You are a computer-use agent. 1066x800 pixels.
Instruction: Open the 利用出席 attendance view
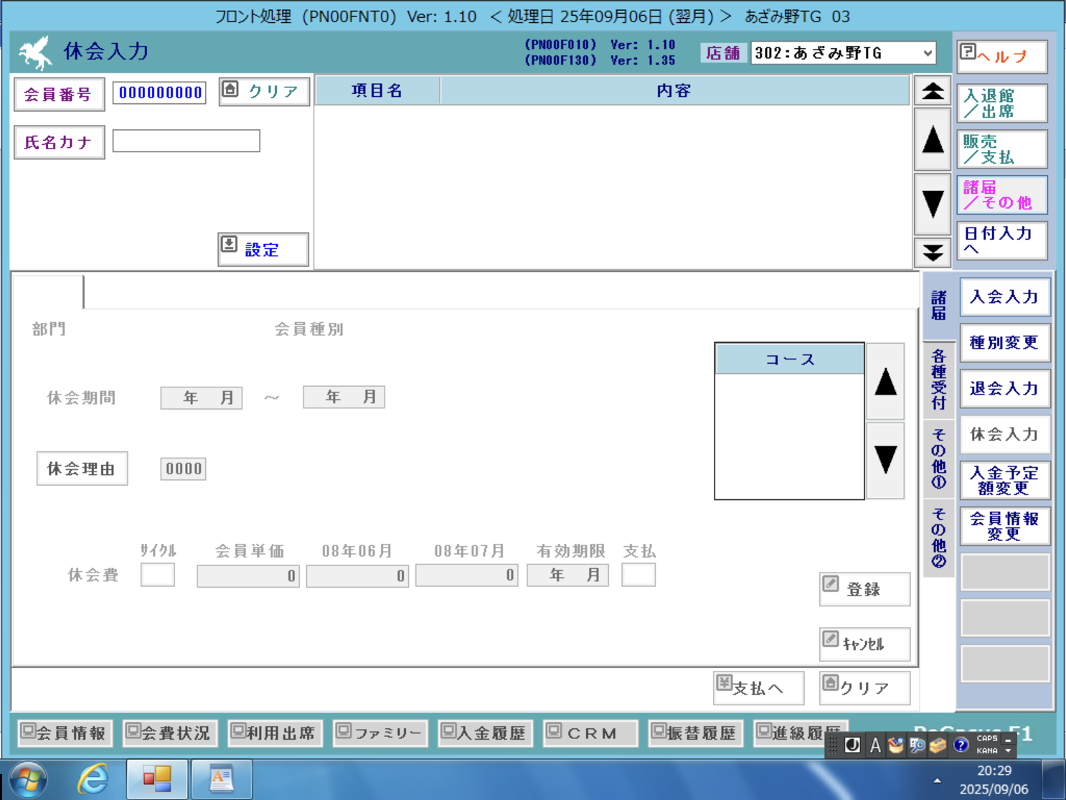274,733
